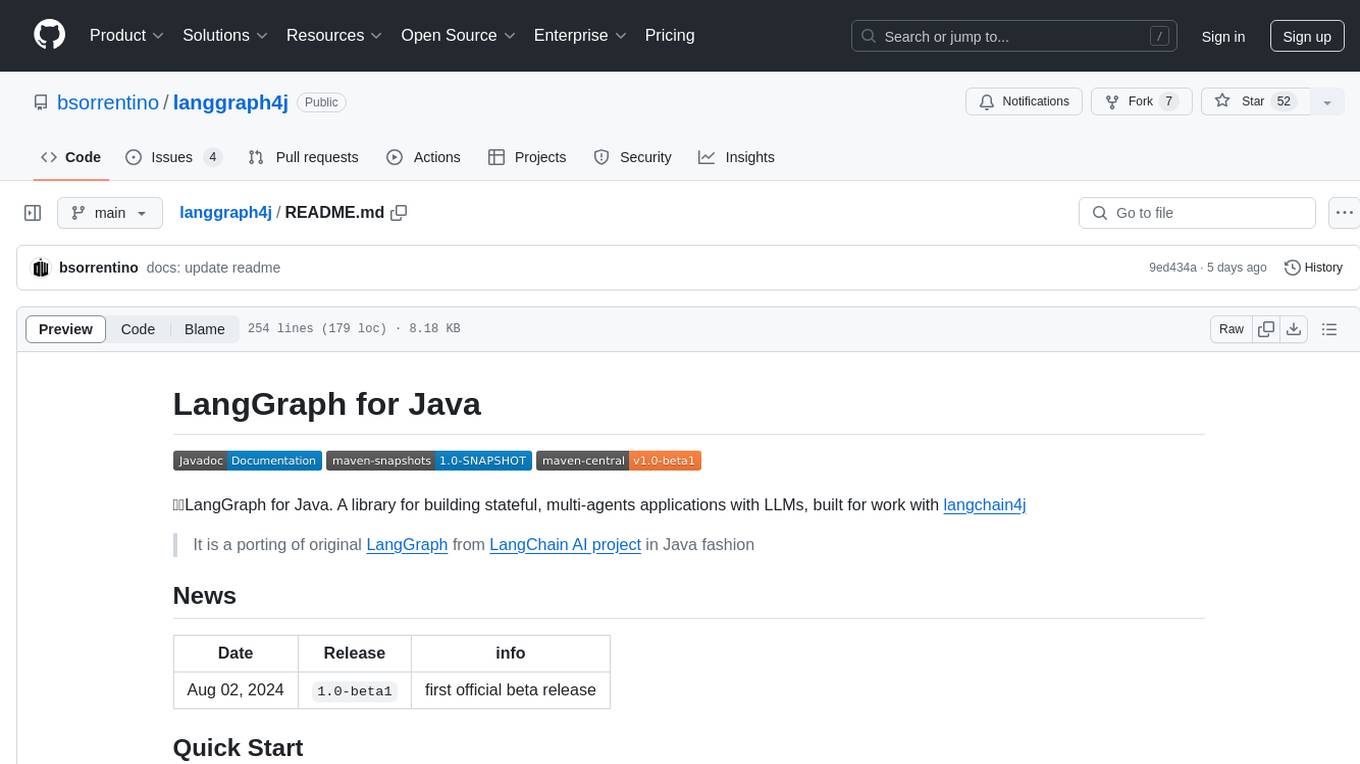Open the langgraph4j repository title link
1360x764 pixels.
point(231,102)
